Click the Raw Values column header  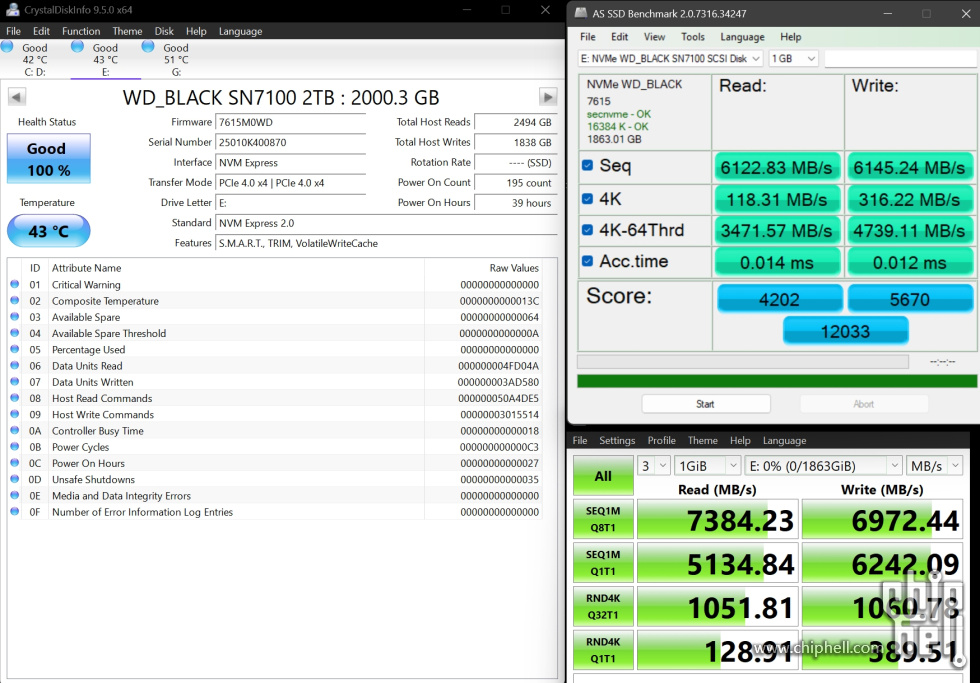514,268
